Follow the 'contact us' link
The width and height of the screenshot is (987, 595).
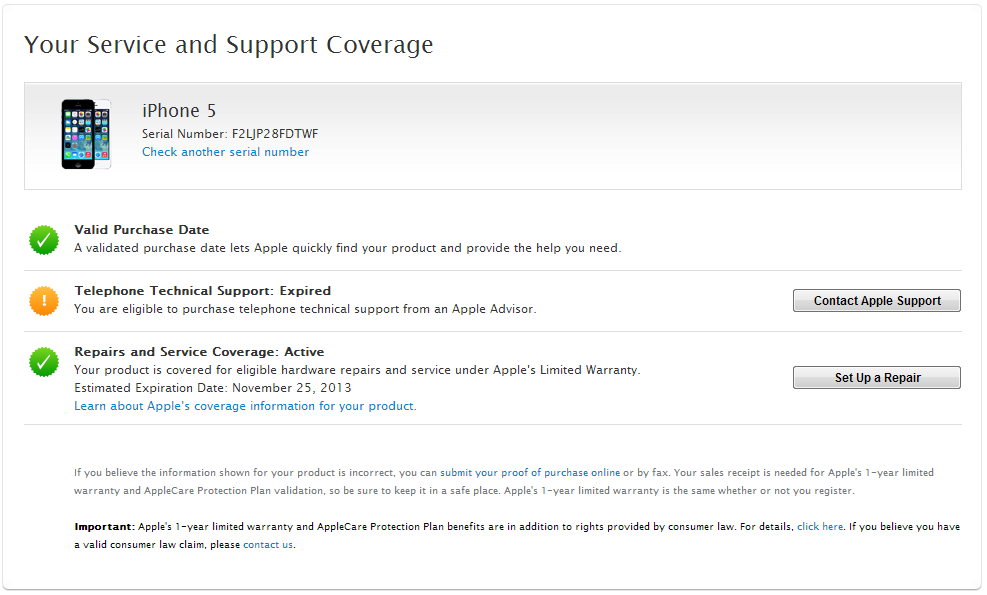point(268,545)
